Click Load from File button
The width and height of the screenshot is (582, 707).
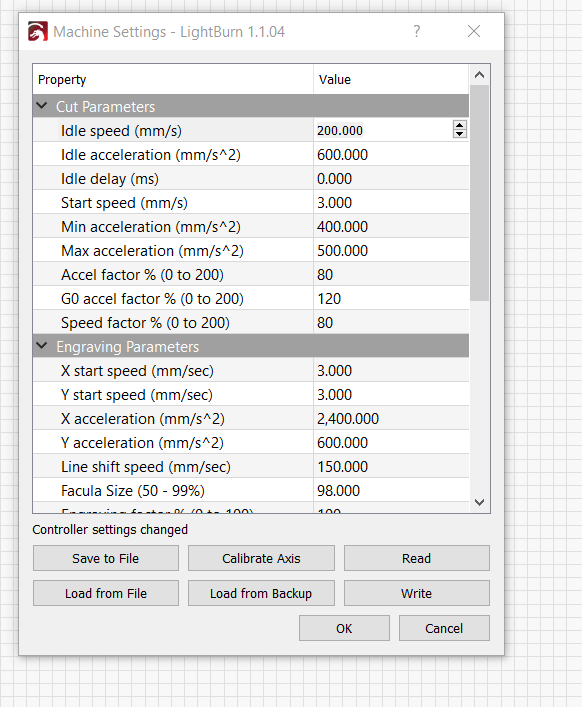tap(105, 593)
